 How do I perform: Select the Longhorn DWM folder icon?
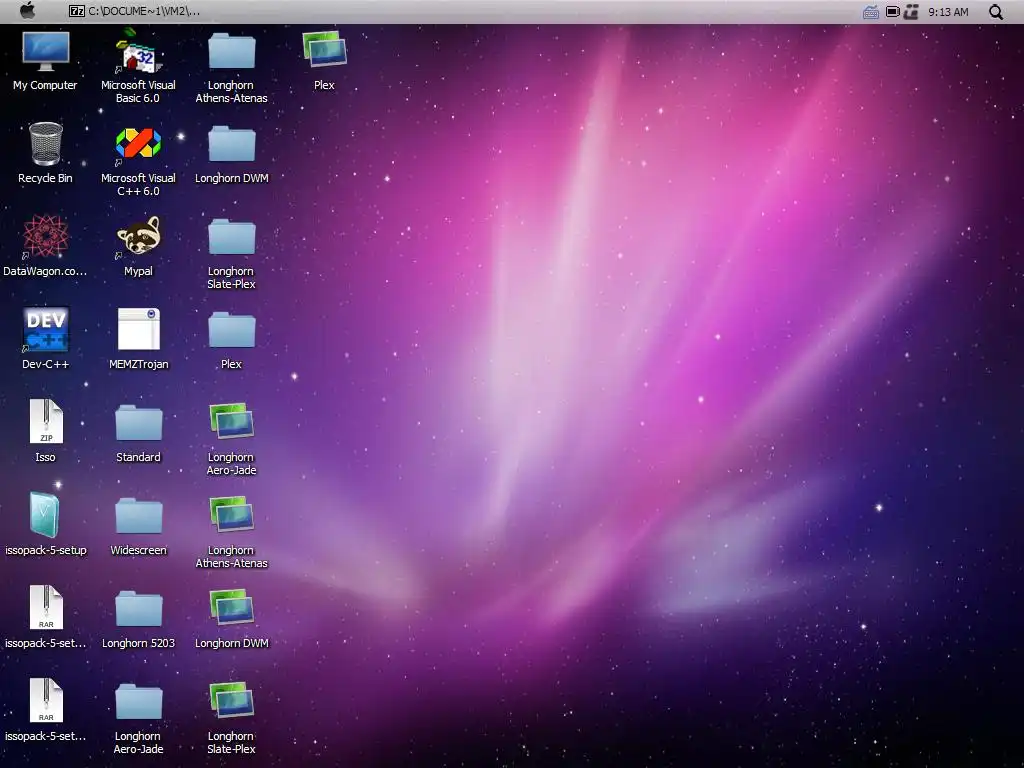point(232,144)
